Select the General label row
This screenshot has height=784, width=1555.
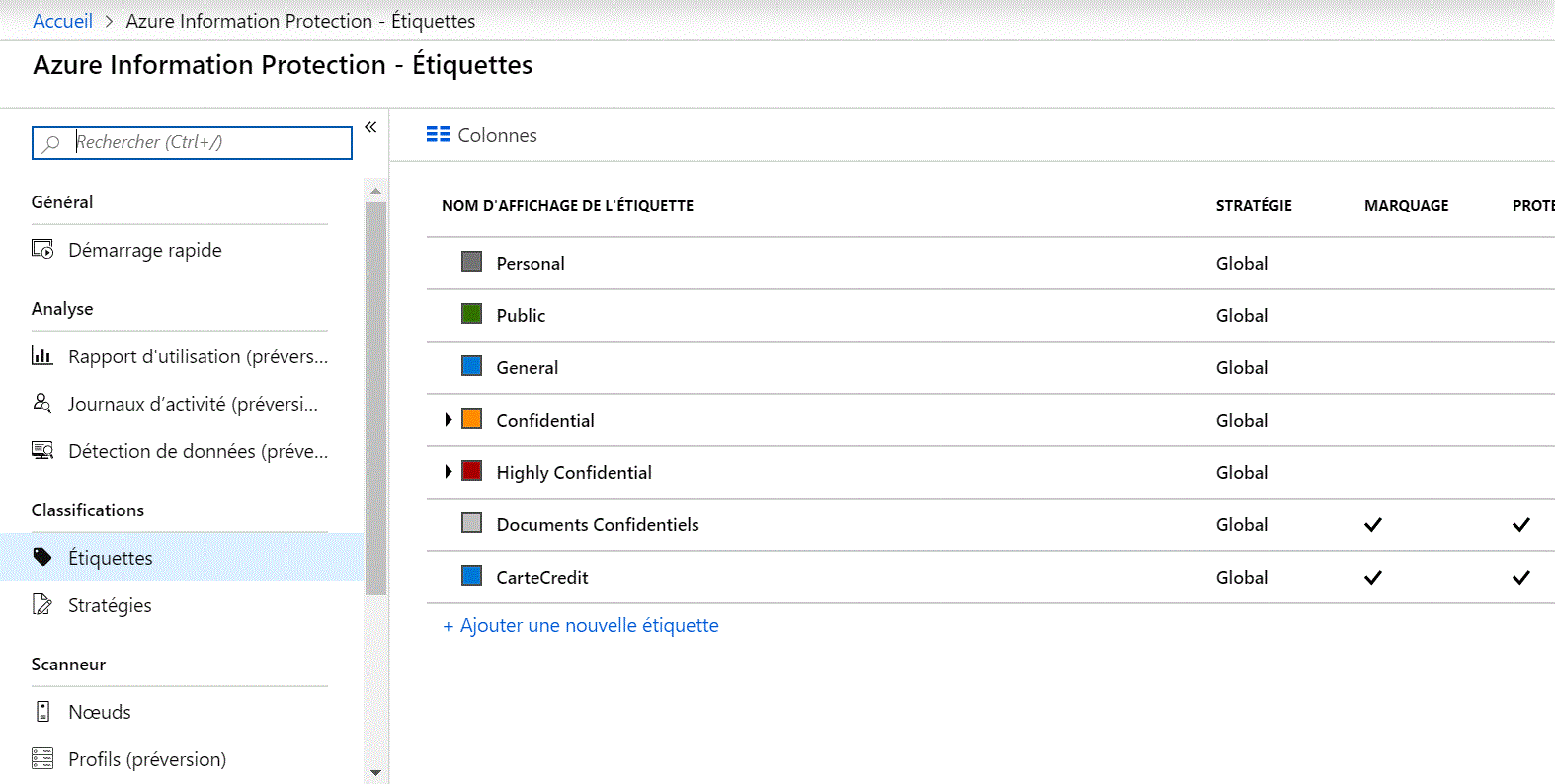click(990, 367)
